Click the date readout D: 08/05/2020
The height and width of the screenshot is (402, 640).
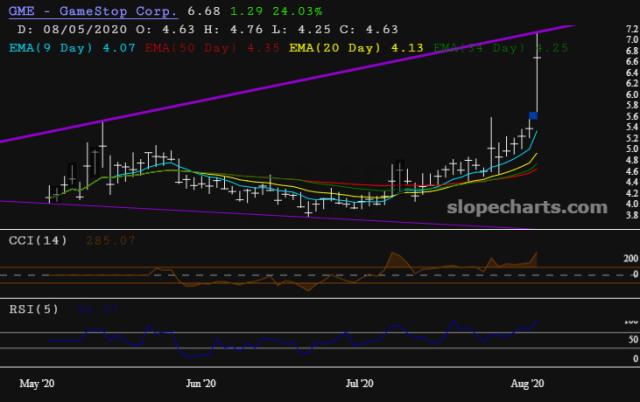(72, 29)
